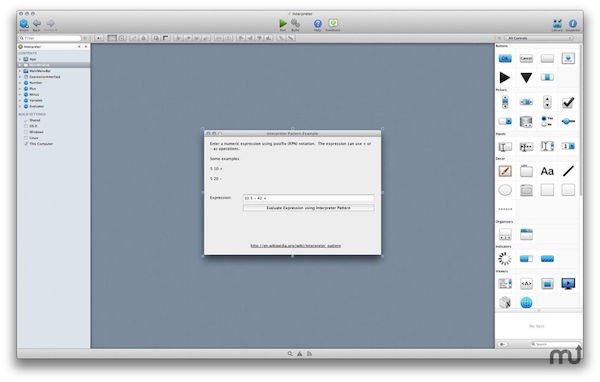Click the Feedback toolbar icon
Viewport: 600px width, 382px height.
(333, 23)
